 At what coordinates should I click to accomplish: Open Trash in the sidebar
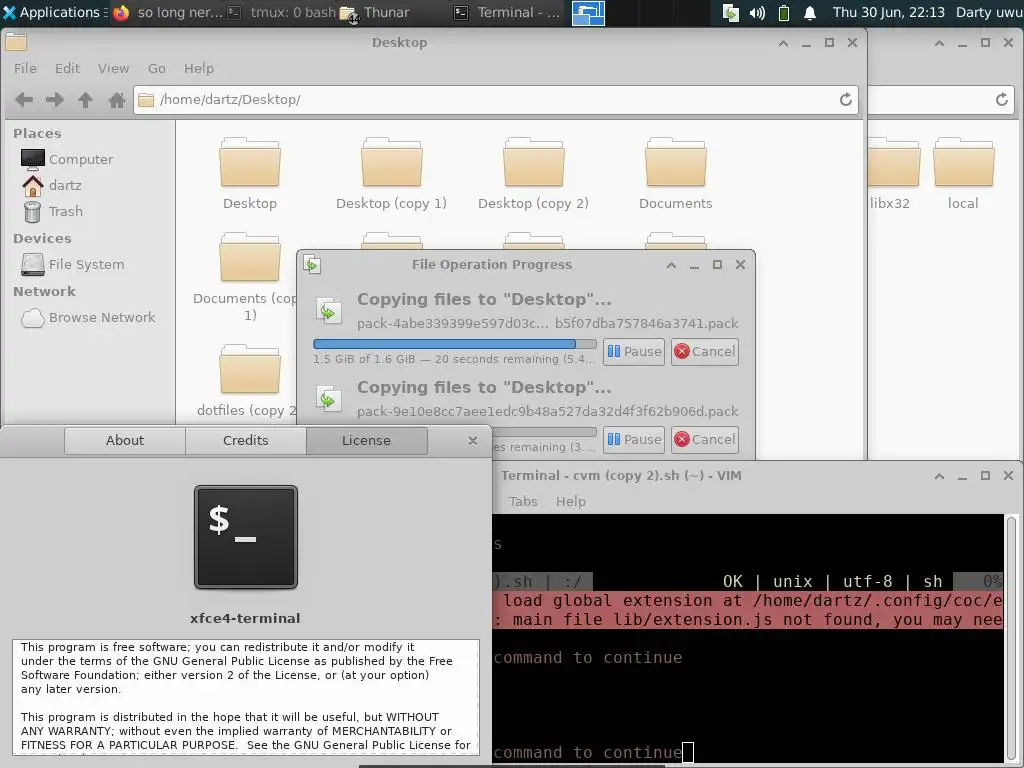pos(53,212)
